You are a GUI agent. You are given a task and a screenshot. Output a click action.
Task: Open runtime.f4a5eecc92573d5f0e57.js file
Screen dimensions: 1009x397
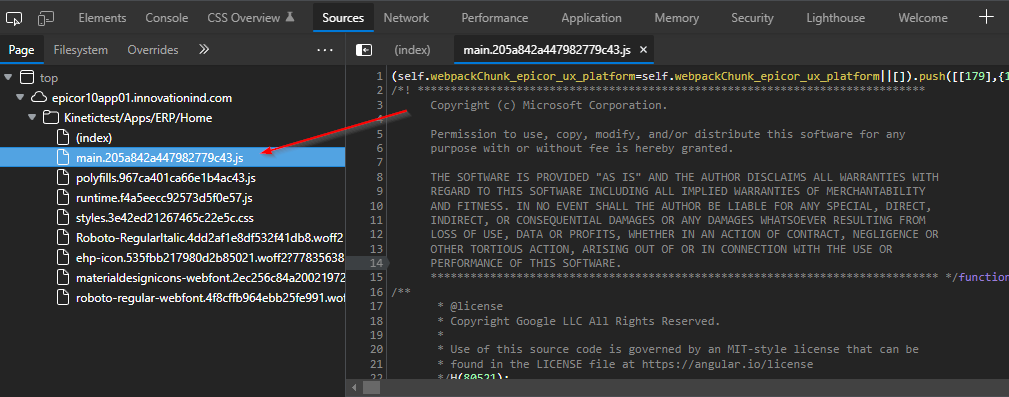[x=165, y=198]
